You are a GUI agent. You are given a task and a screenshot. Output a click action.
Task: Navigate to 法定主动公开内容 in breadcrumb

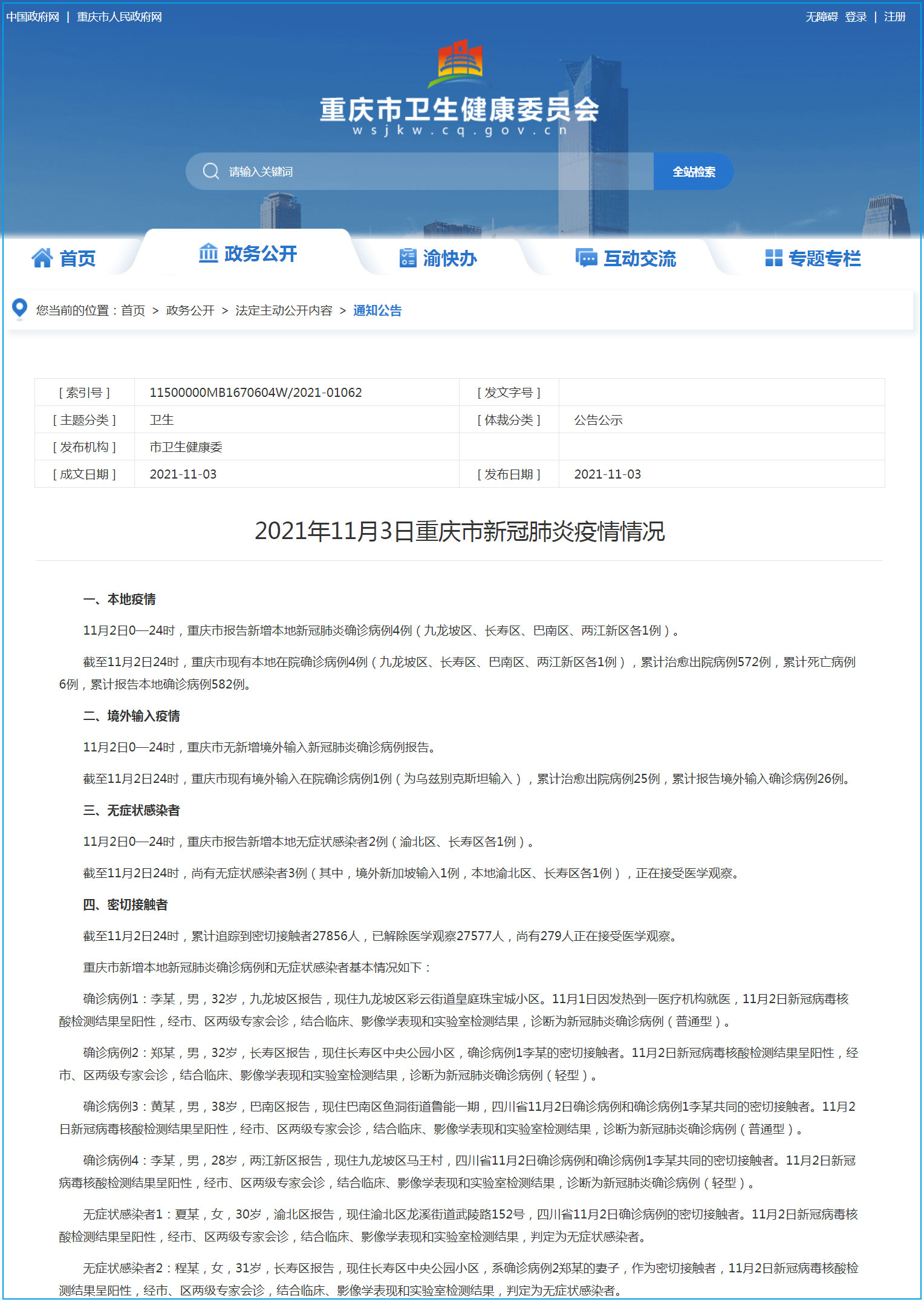[284, 310]
